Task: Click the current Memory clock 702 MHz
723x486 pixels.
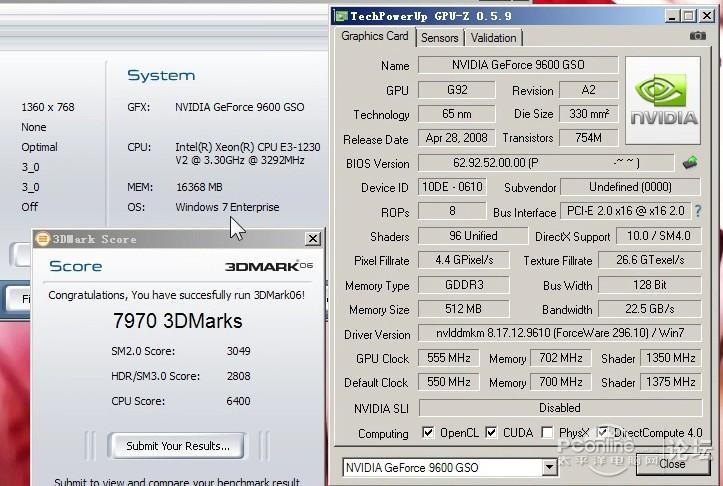Action: pos(561,358)
